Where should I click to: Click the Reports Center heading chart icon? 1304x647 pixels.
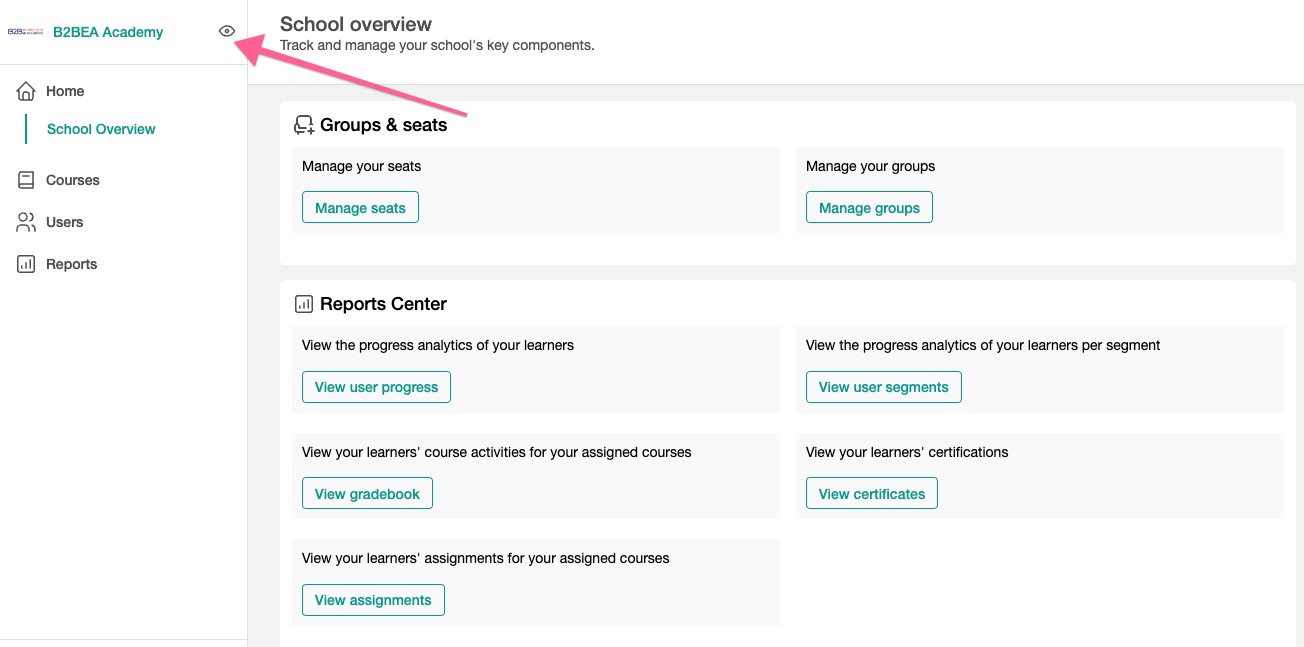pyautogui.click(x=303, y=304)
